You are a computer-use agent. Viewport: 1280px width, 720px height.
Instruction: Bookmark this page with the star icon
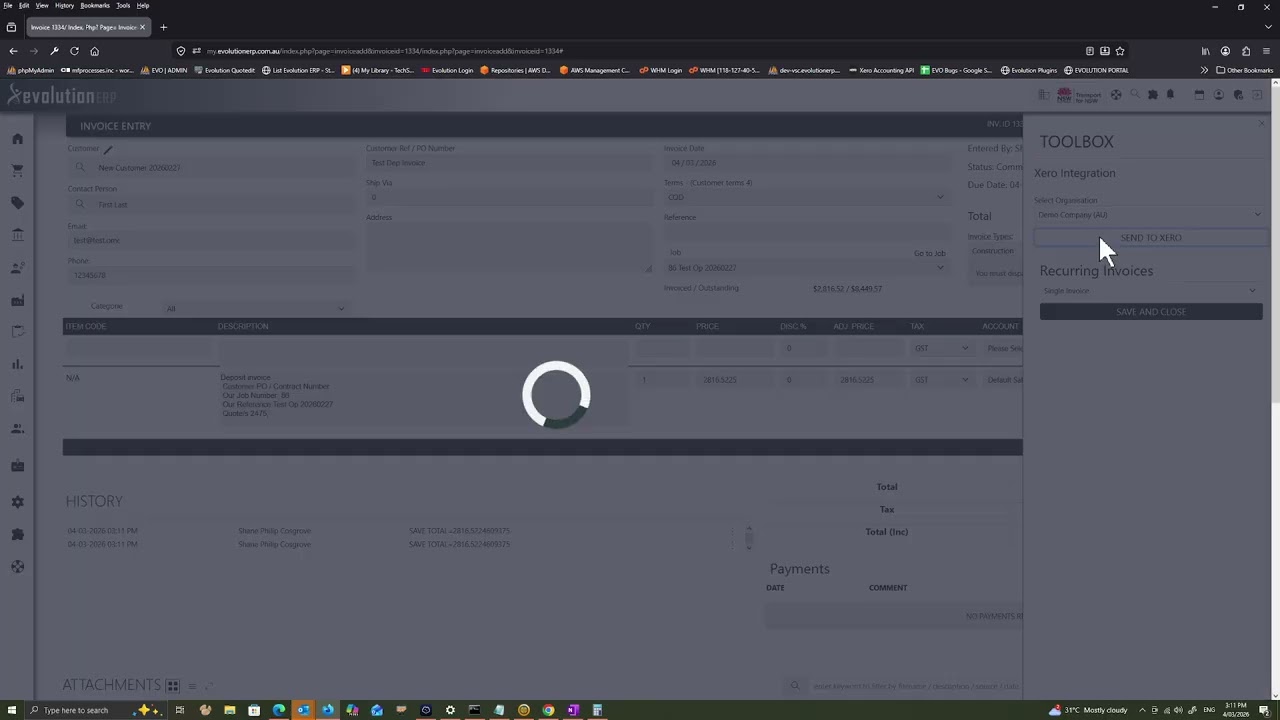pos(1120,51)
